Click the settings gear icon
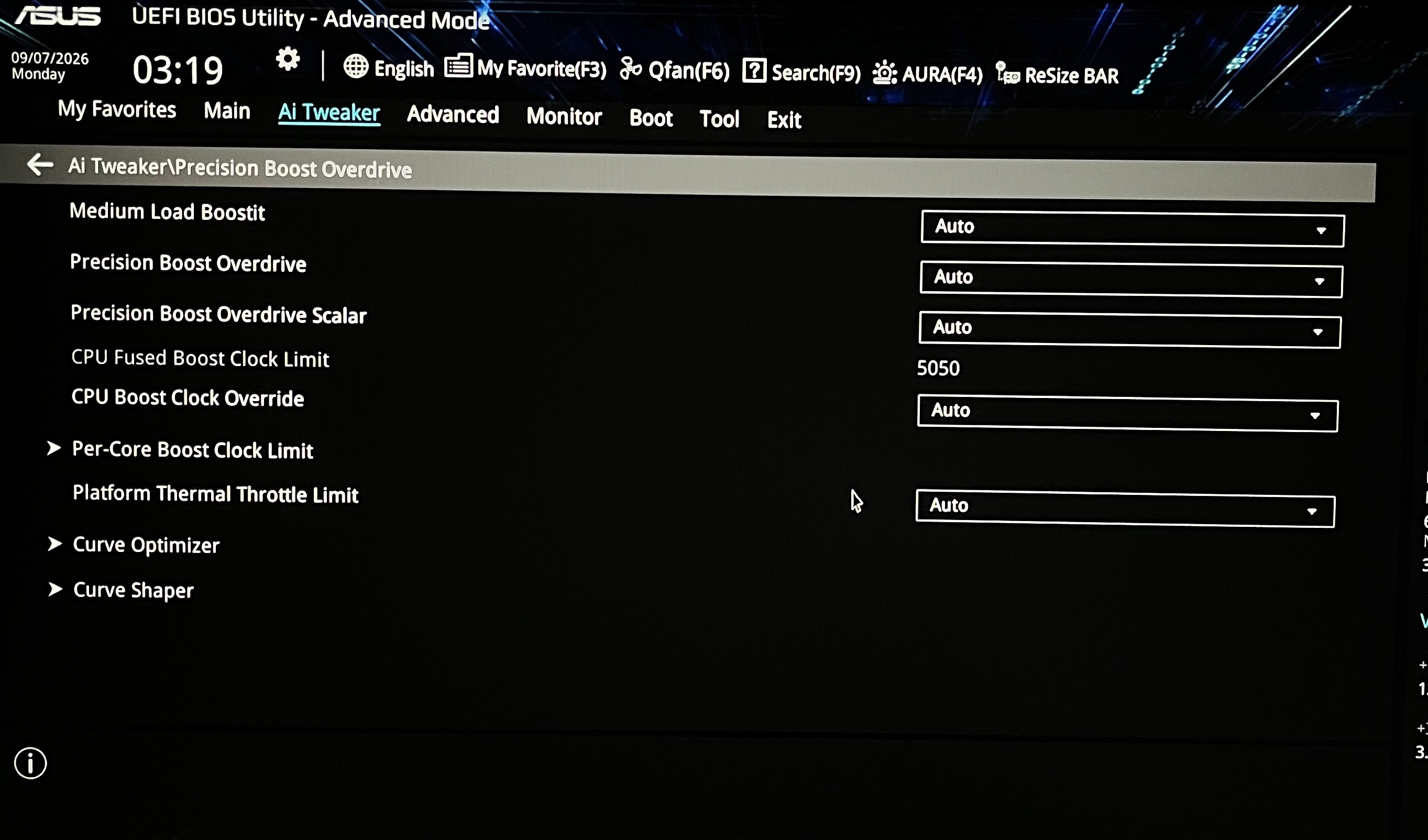 [x=288, y=59]
